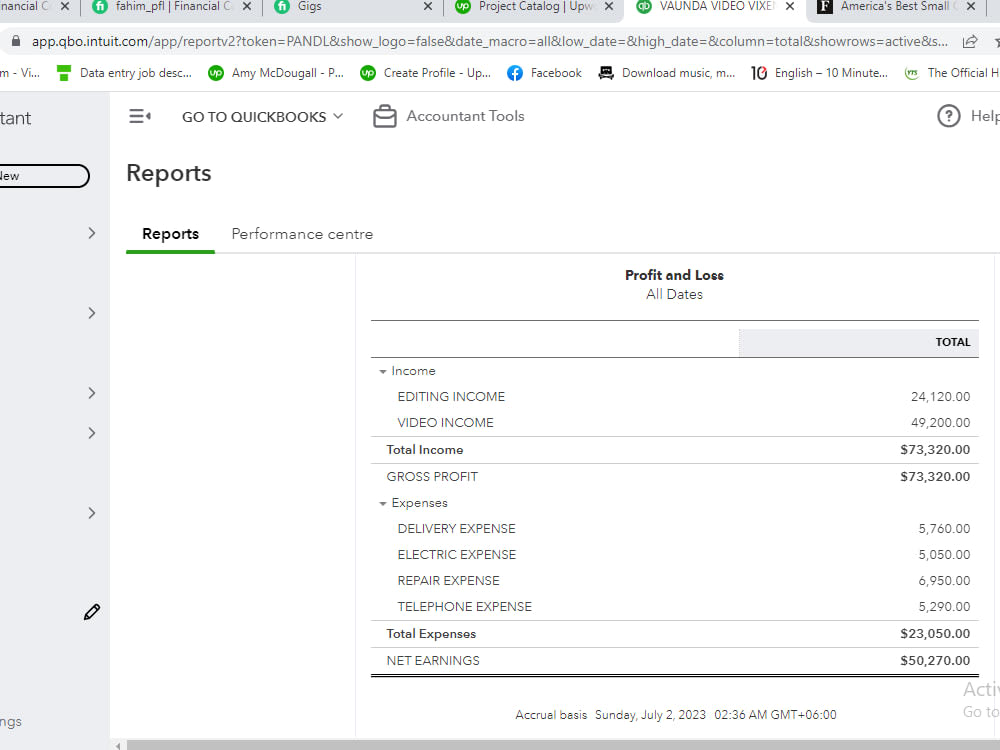Click the share icon in address bar
Viewport: 1000px width, 750px height.
click(970, 41)
